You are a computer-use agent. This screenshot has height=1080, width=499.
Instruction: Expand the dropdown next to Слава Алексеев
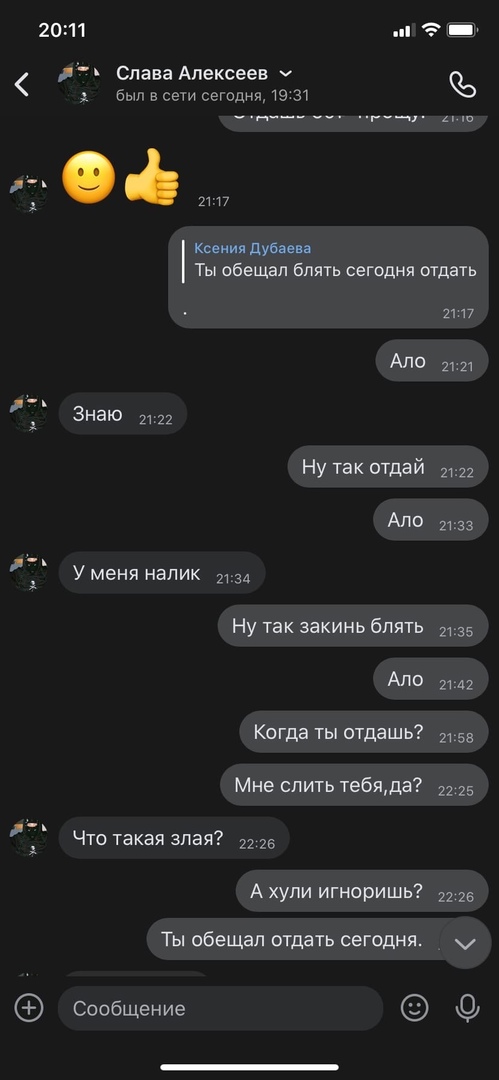click(x=285, y=73)
